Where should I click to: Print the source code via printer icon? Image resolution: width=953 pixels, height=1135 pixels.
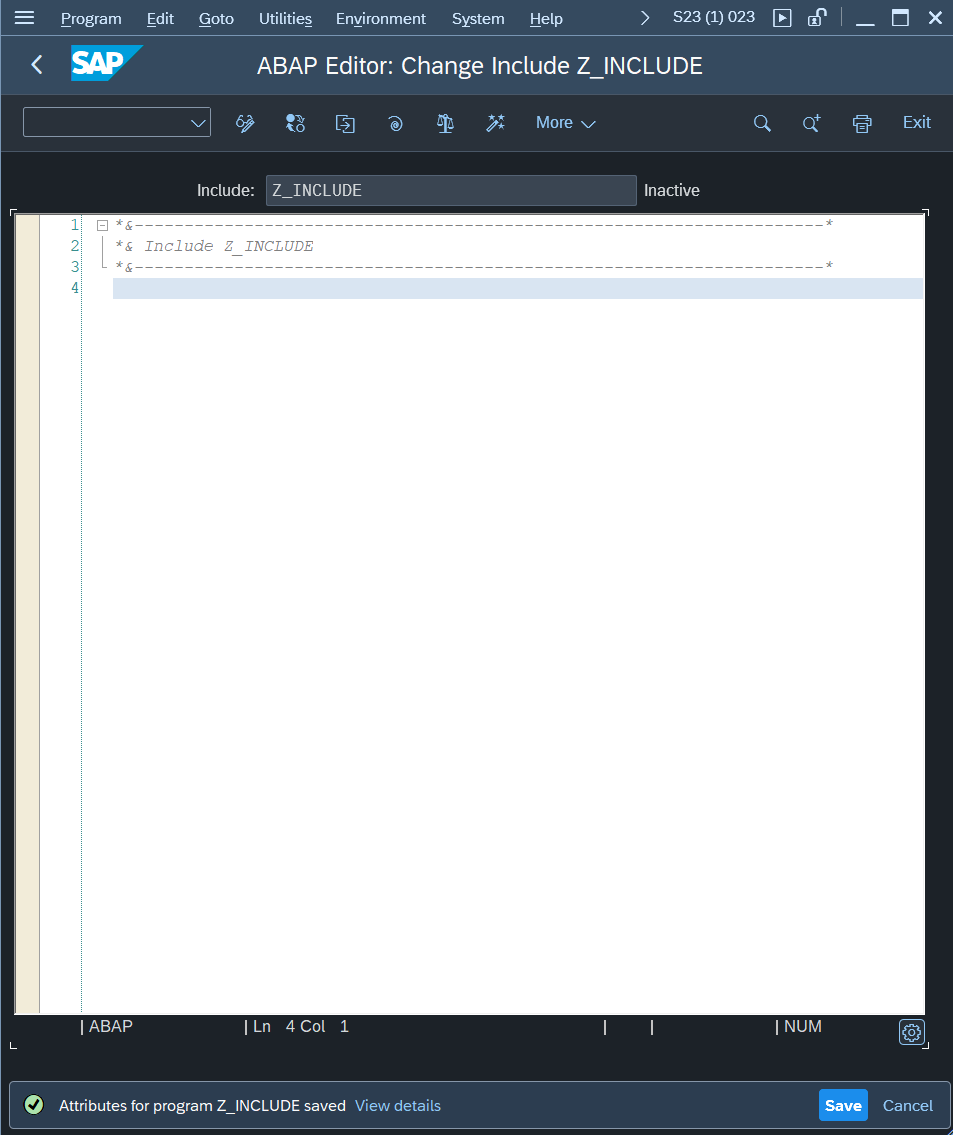[x=861, y=122]
